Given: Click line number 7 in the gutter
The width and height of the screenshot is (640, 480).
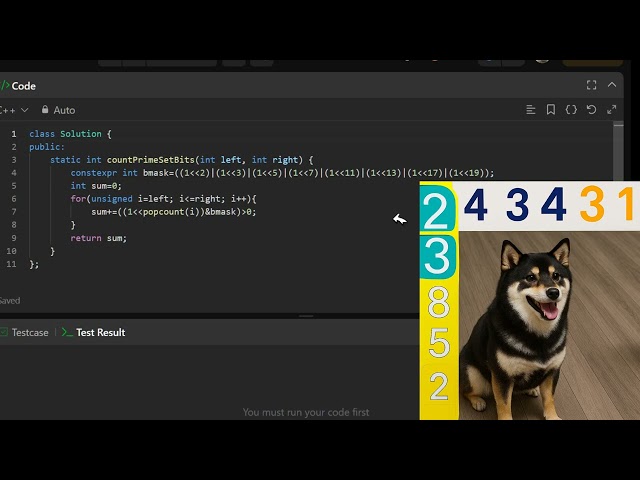Looking at the screenshot, I should (x=14, y=212).
